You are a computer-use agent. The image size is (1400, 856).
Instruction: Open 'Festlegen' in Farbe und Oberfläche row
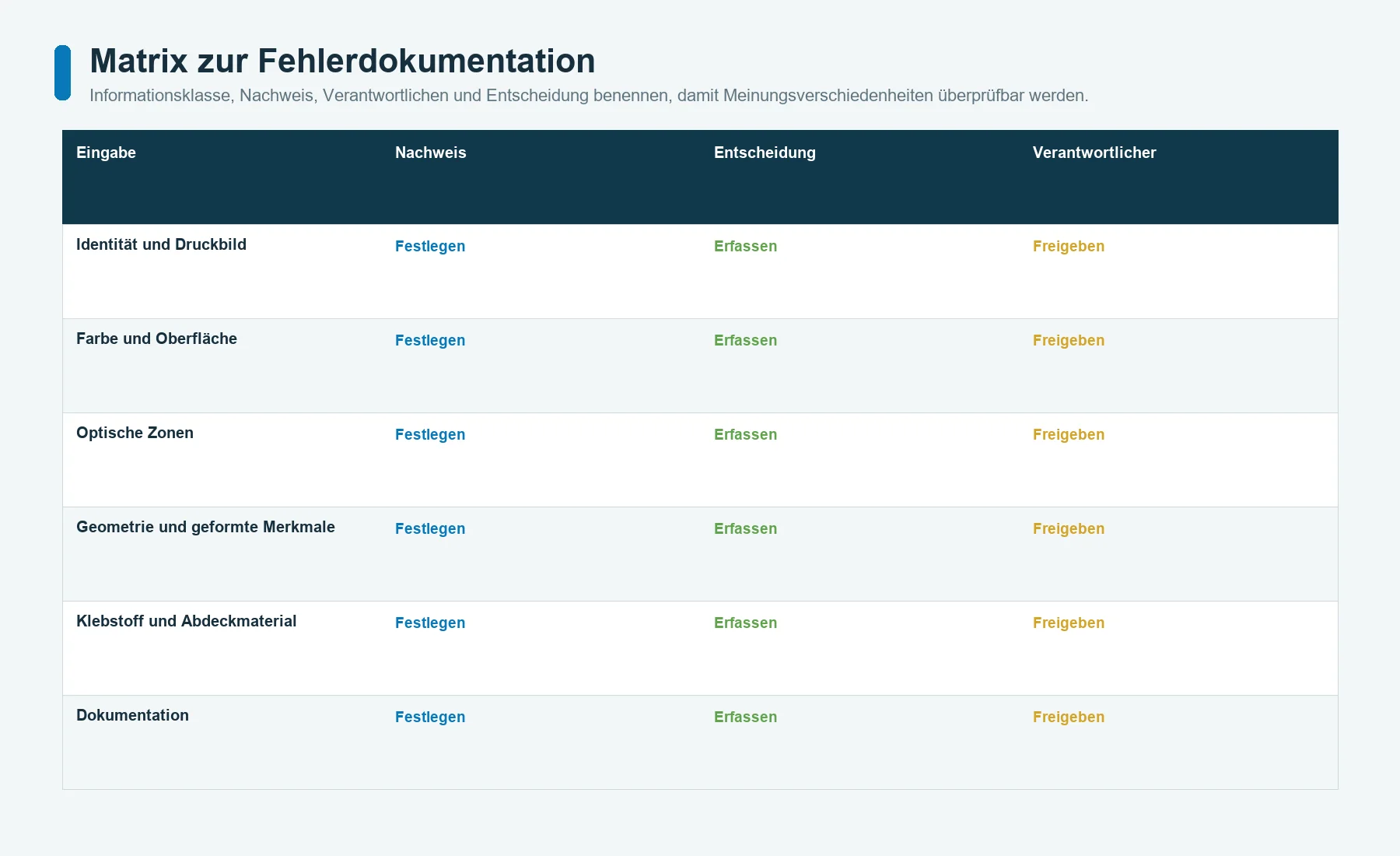(x=430, y=340)
